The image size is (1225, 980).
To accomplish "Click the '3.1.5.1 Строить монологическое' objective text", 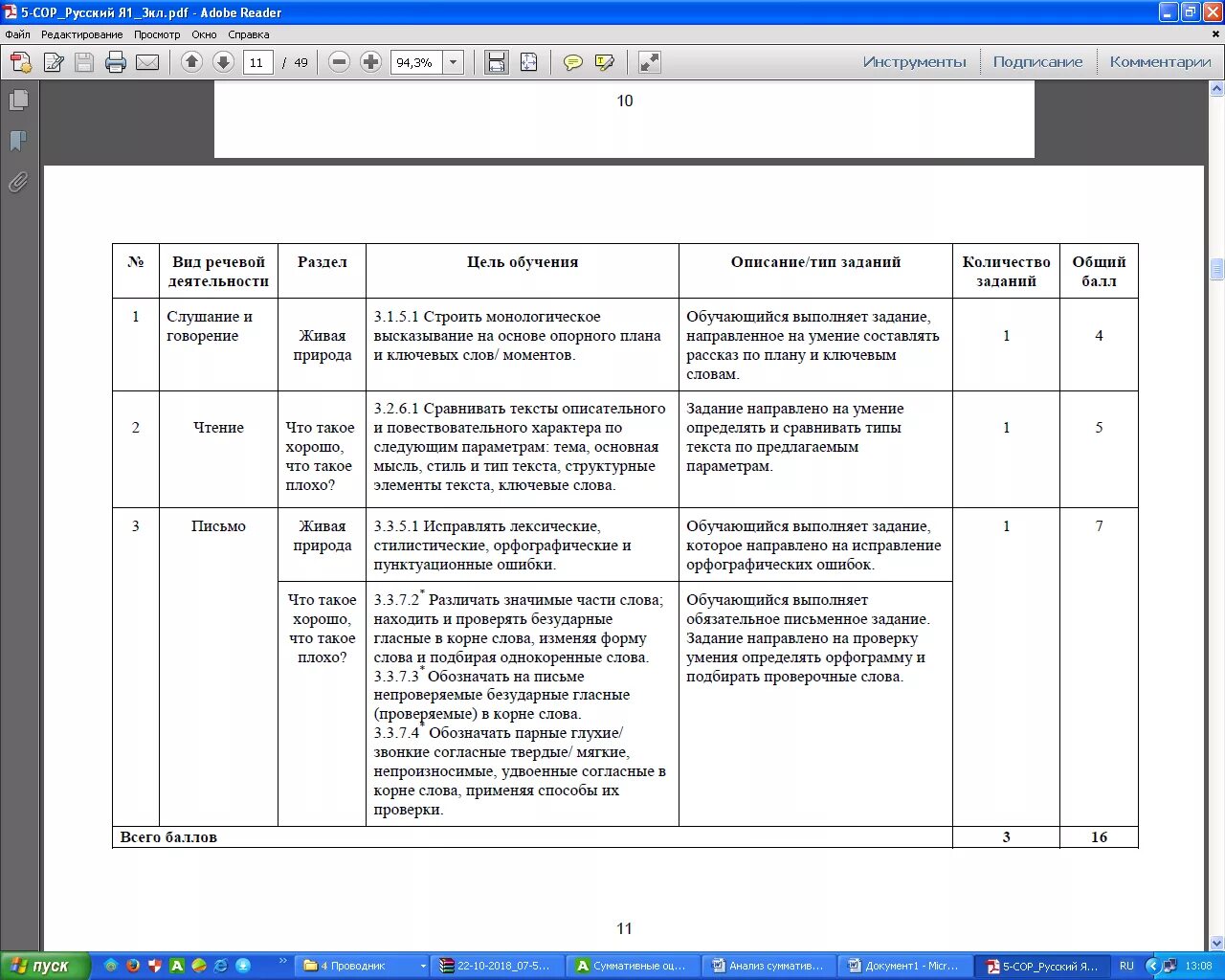I will click(x=487, y=317).
